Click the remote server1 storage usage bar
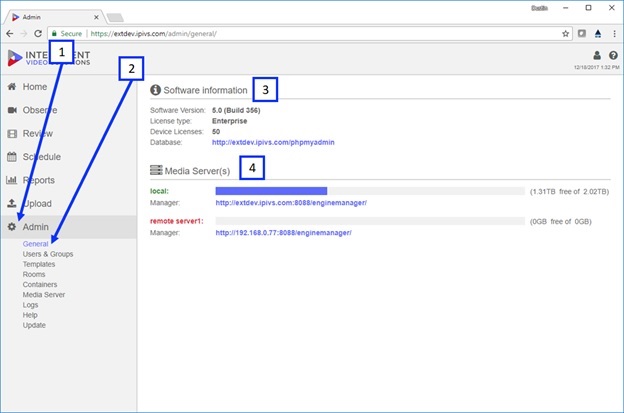This screenshot has height=413, width=624. pos(370,221)
